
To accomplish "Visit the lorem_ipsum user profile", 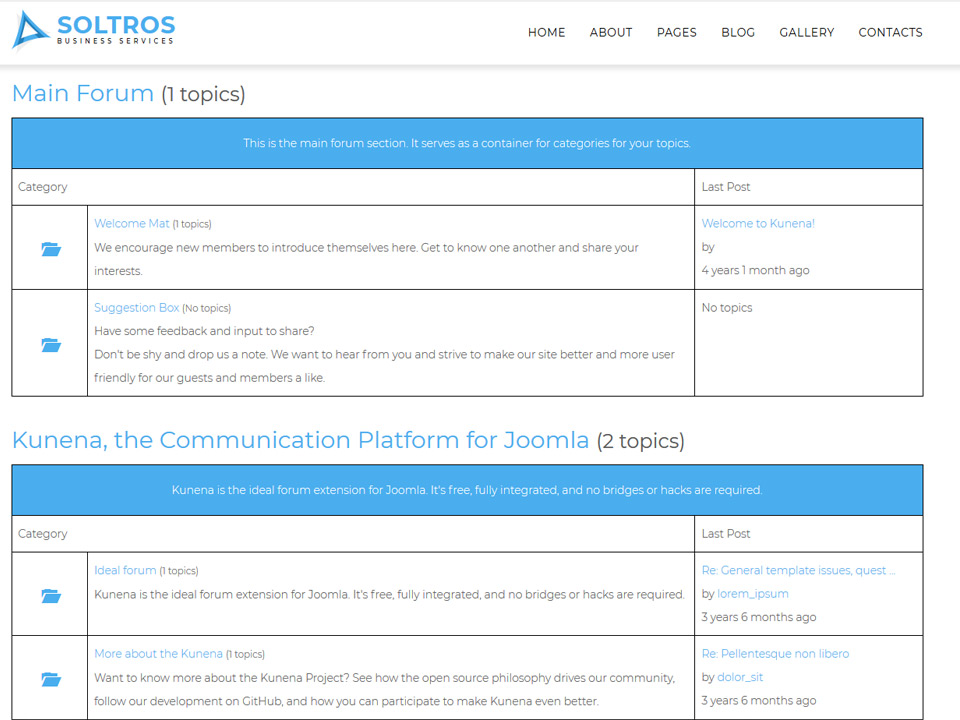I will pyautogui.click(x=752, y=593).
